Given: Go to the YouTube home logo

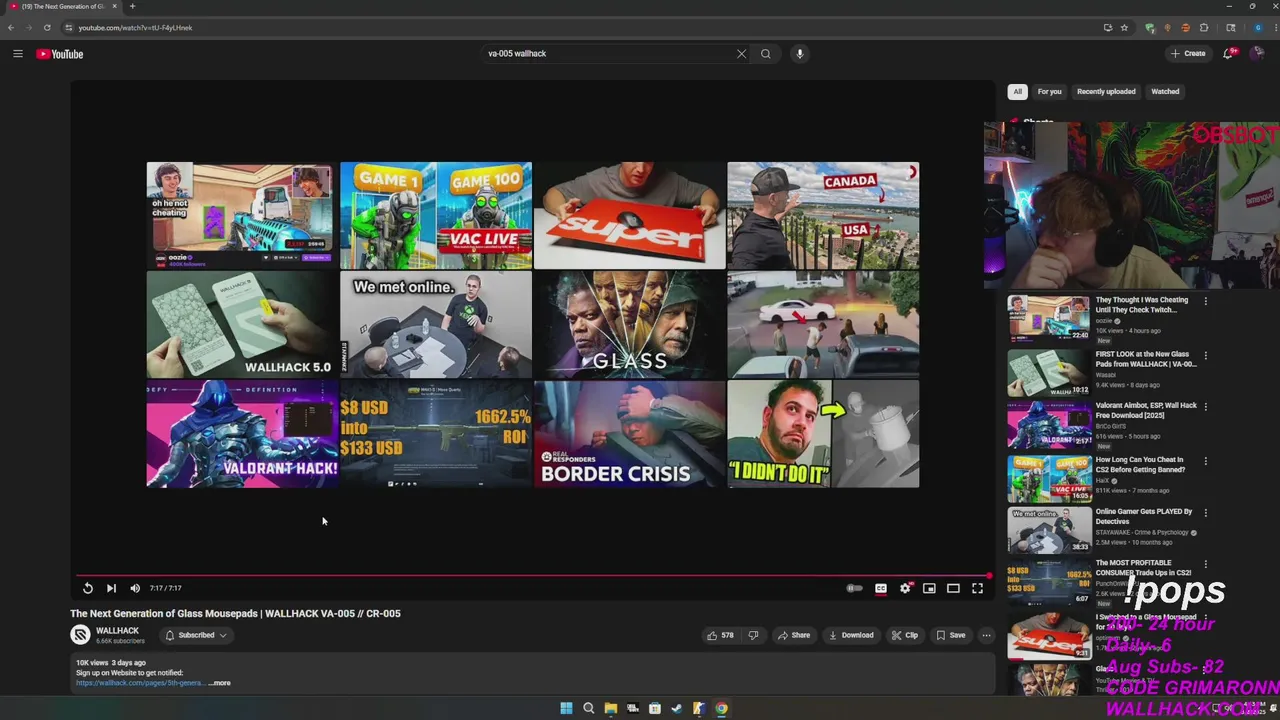Looking at the screenshot, I should [x=60, y=54].
